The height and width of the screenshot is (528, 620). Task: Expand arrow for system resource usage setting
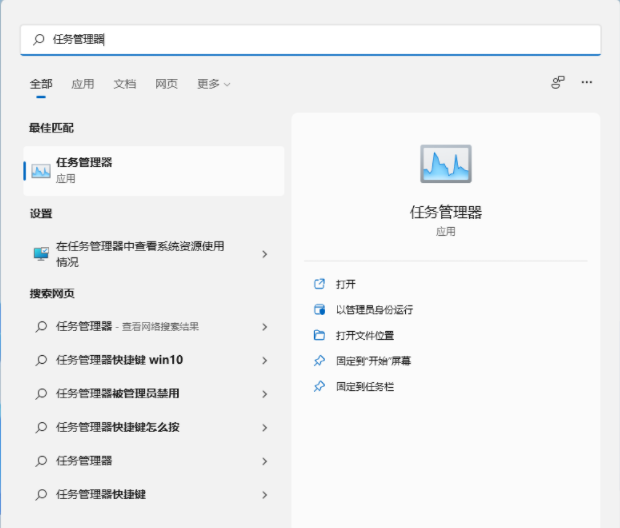pos(264,254)
